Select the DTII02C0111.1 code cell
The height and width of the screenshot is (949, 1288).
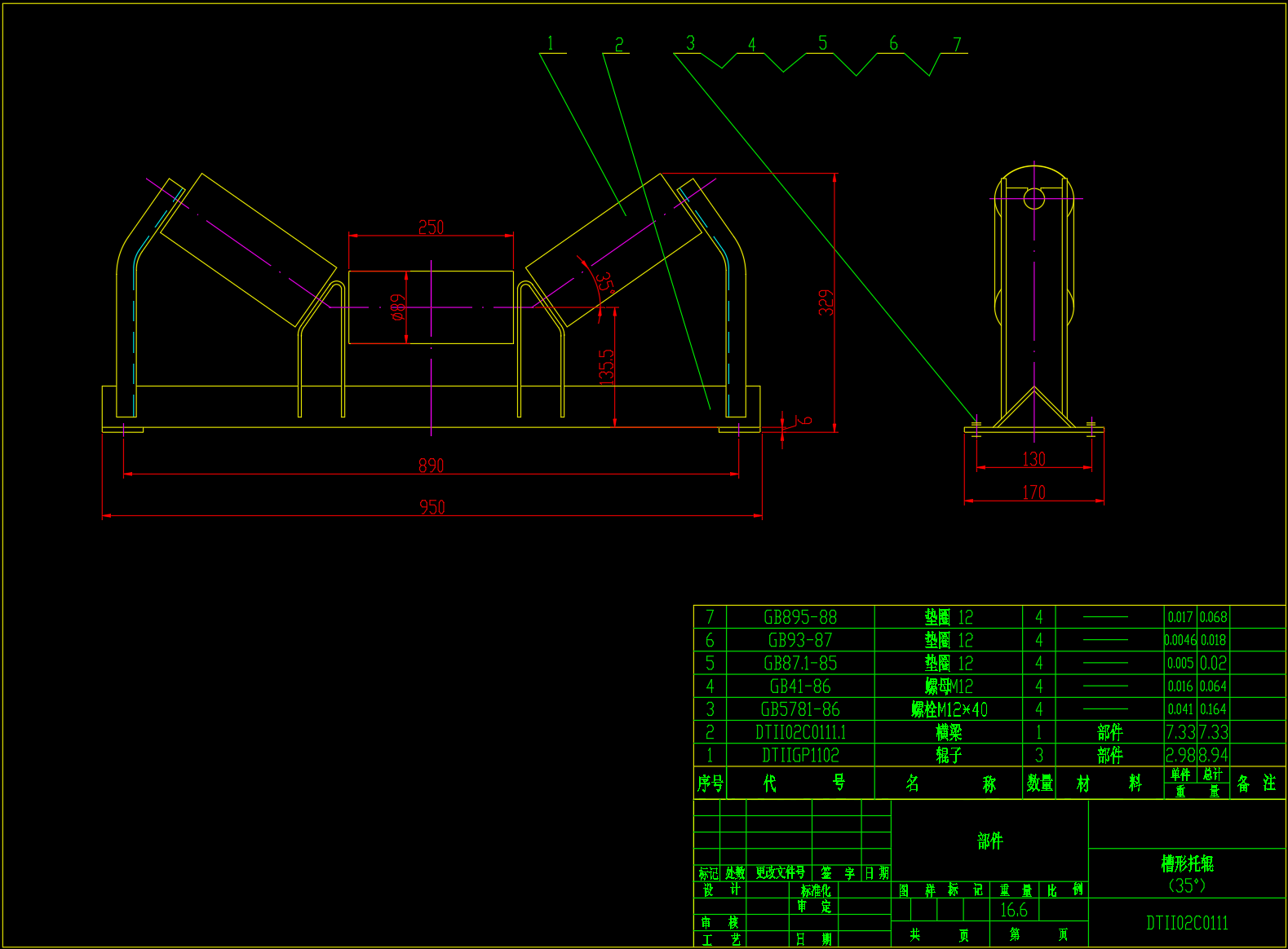tap(799, 733)
